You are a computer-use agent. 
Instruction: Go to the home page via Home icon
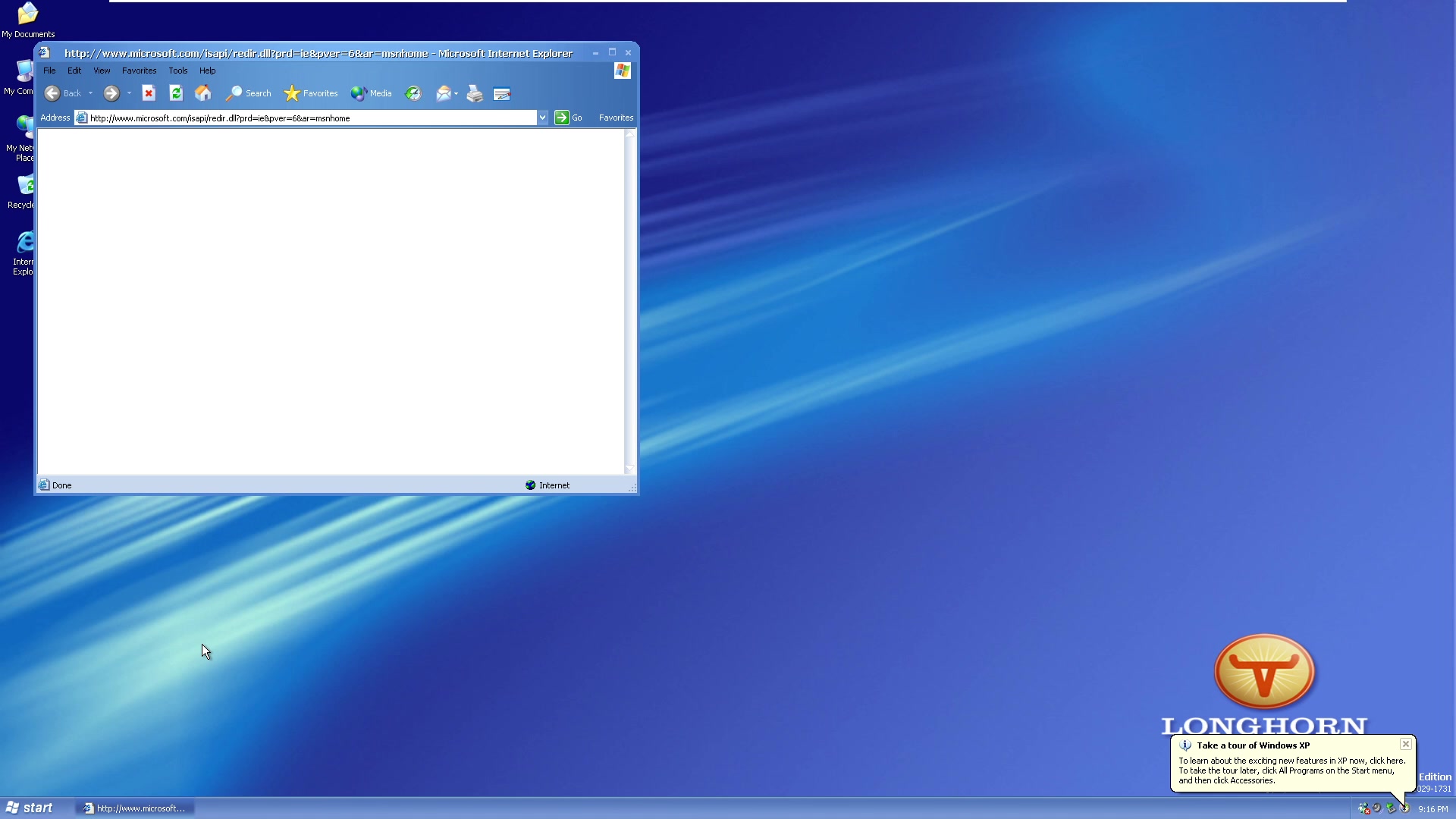tap(203, 93)
